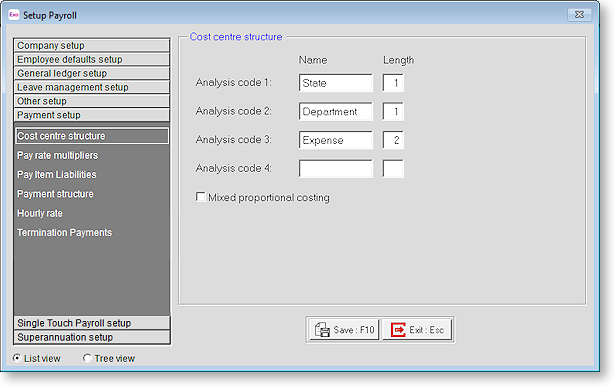This screenshot has width=615, height=387.
Task: Select Cost centre structure item
Action: (92, 136)
